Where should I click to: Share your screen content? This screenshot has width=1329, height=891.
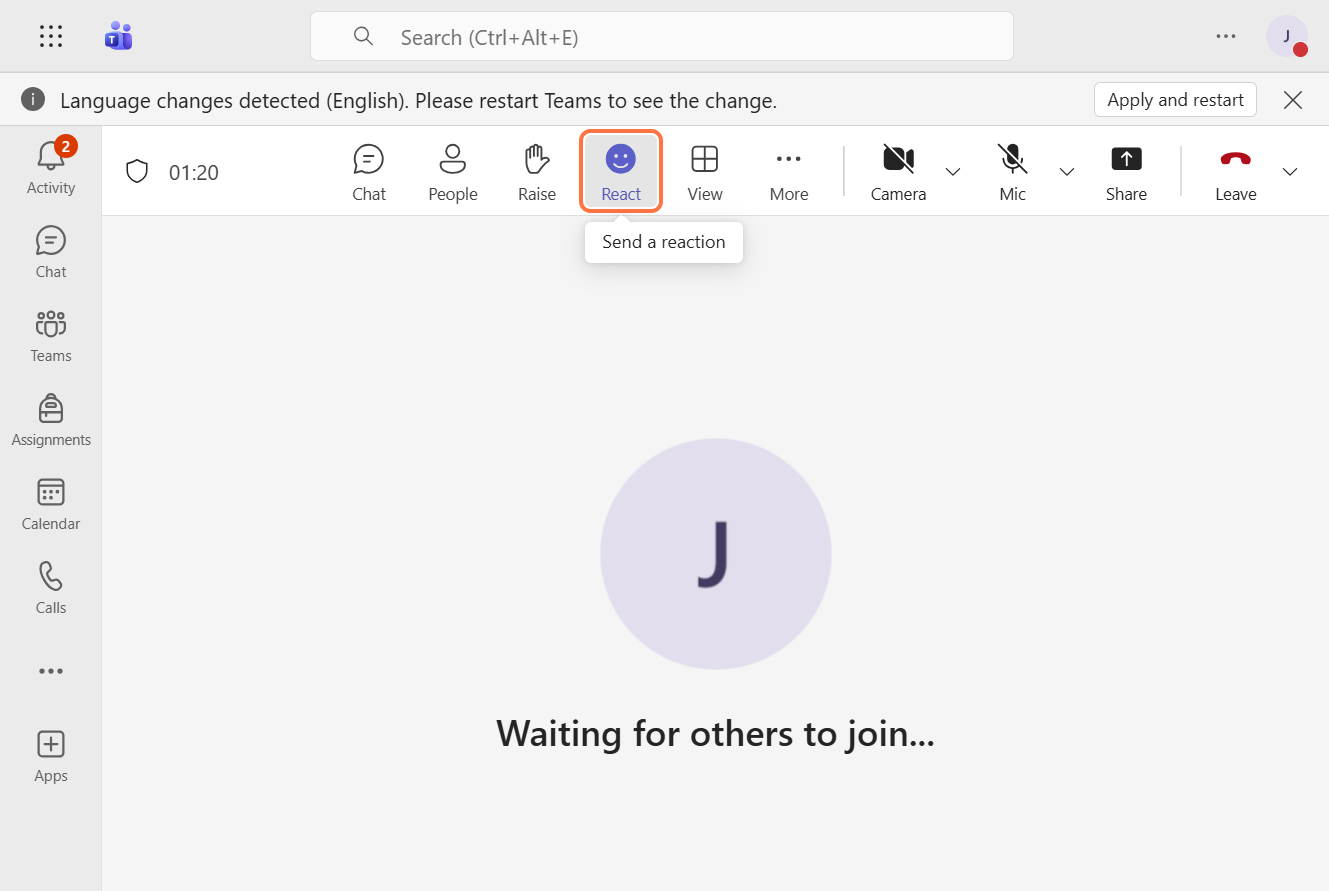tap(1125, 172)
